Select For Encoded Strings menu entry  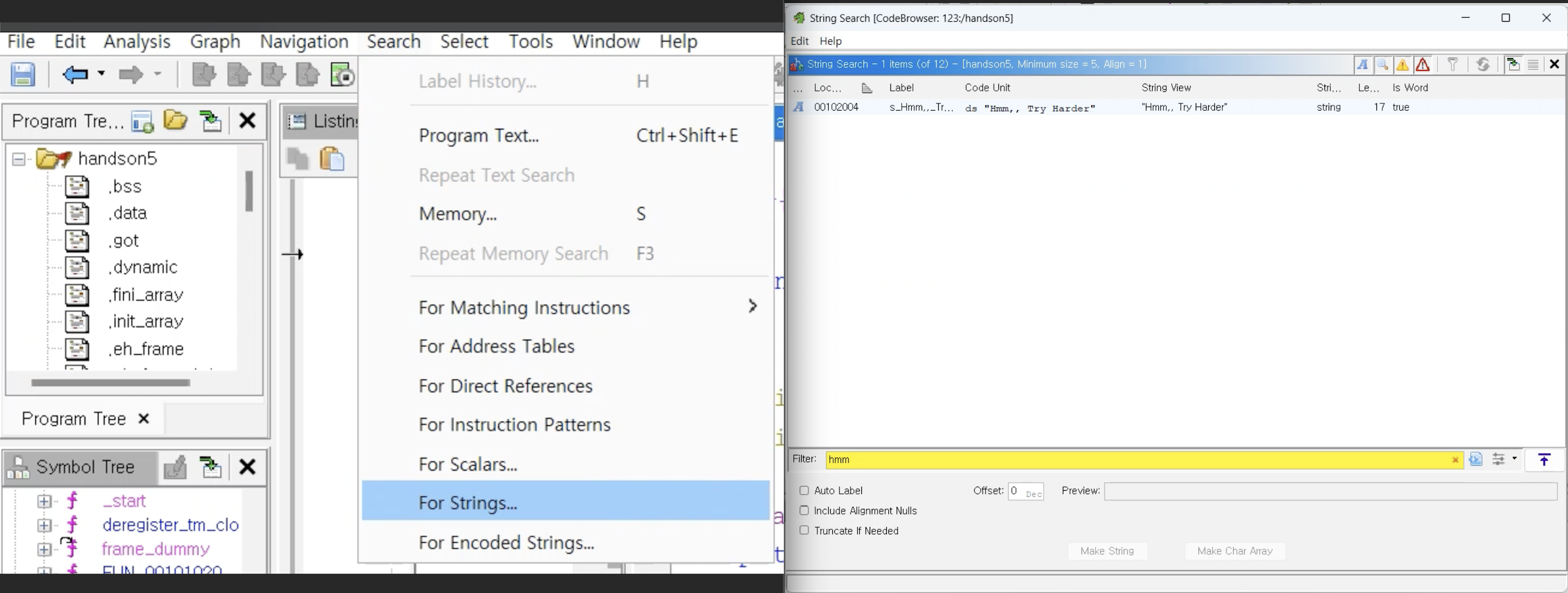click(506, 543)
